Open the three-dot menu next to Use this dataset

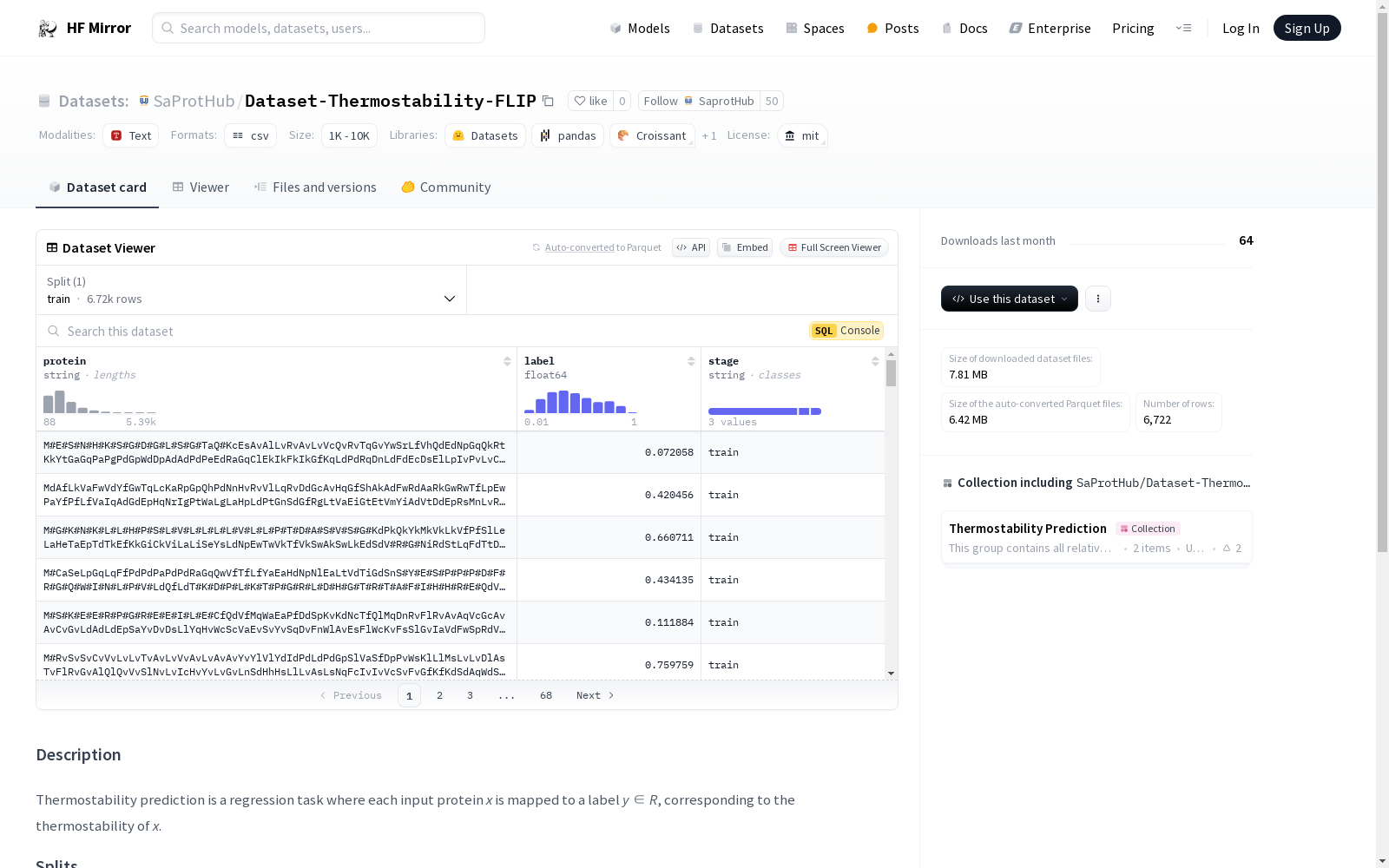pos(1098,299)
